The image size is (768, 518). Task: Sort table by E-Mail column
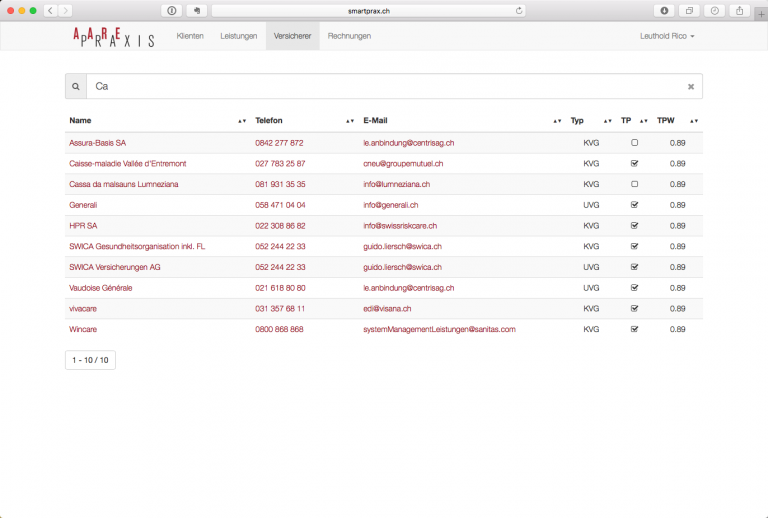(x=557, y=121)
